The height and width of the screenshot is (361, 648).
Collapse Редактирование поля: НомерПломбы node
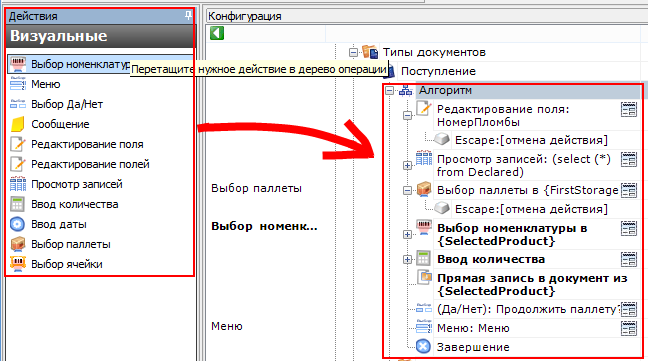[407, 116]
